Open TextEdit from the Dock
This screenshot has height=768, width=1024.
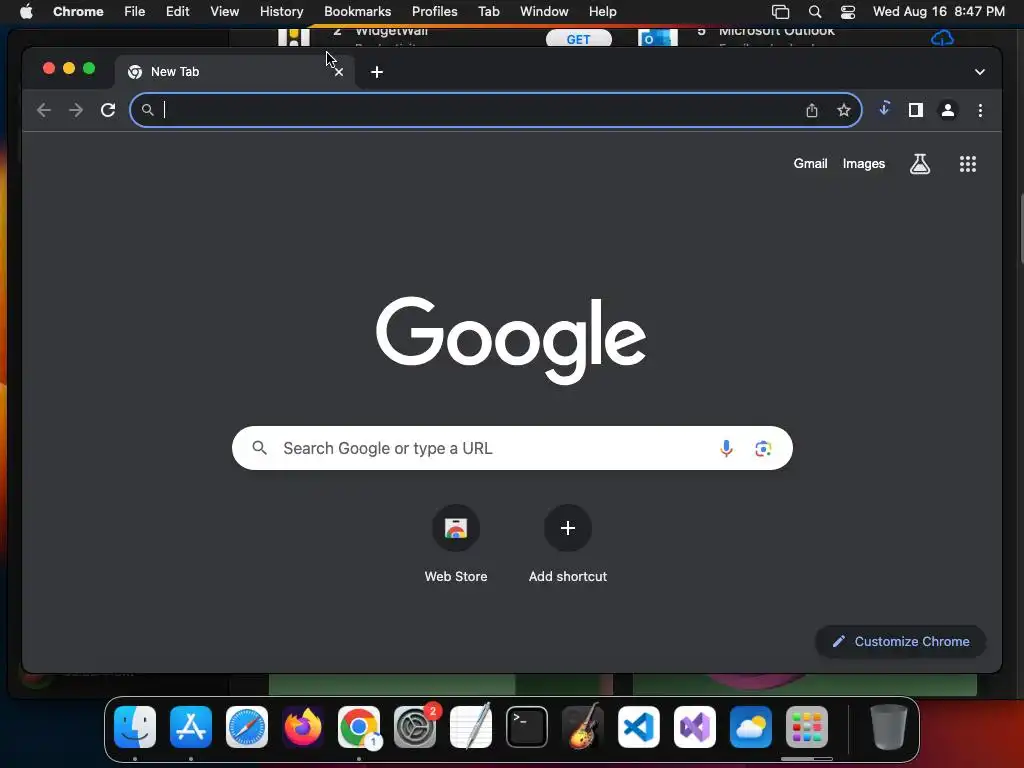(x=471, y=727)
